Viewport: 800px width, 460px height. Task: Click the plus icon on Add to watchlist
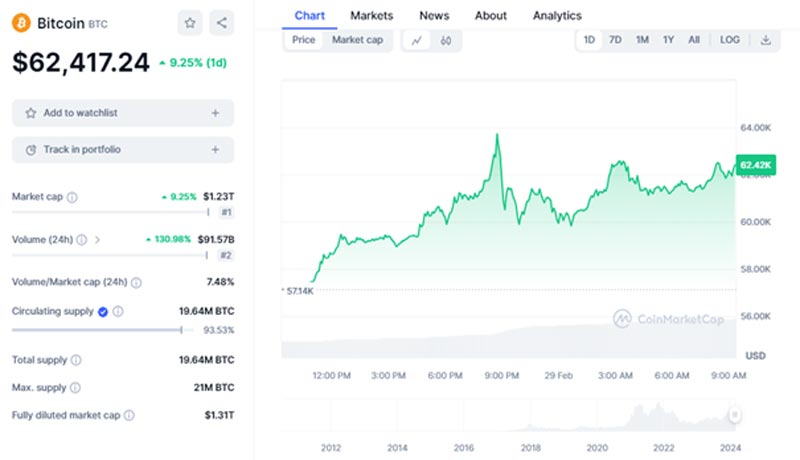click(215, 113)
